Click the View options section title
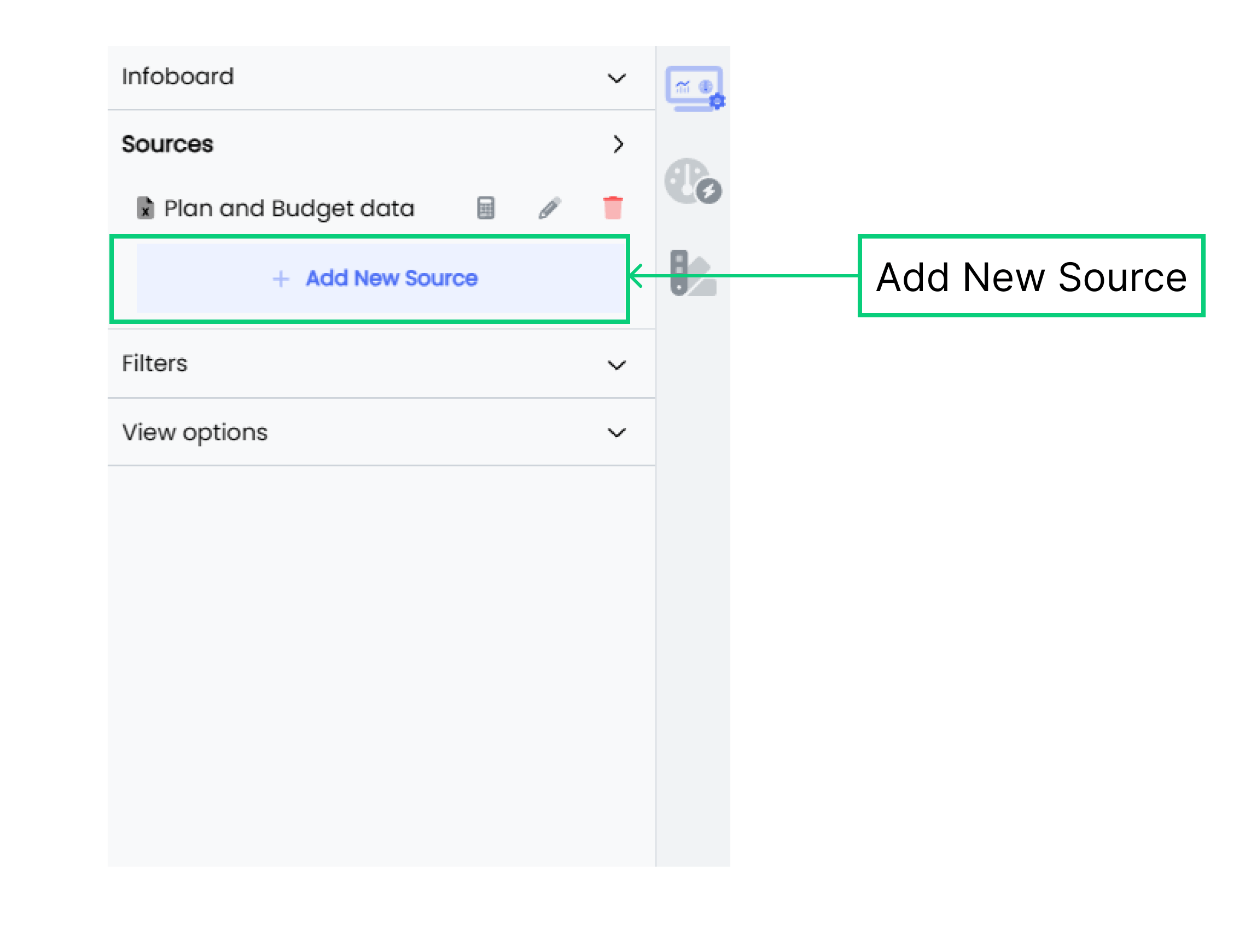This screenshot has width=1245, height=952. [x=195, y=433]
